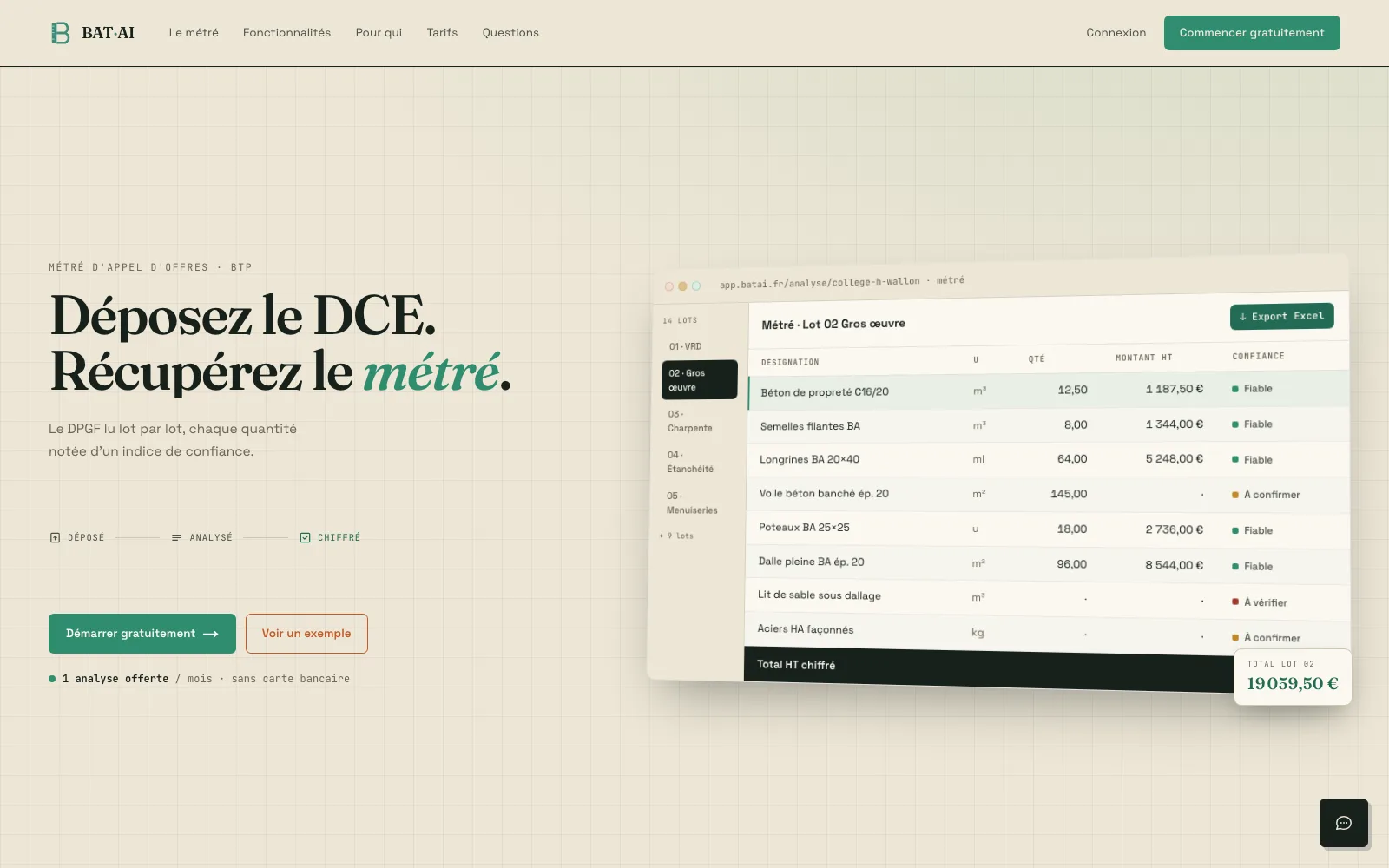Select lot 02 · Gros œuvre in sidebar
1389x868 pixels.
coord(700,380)
